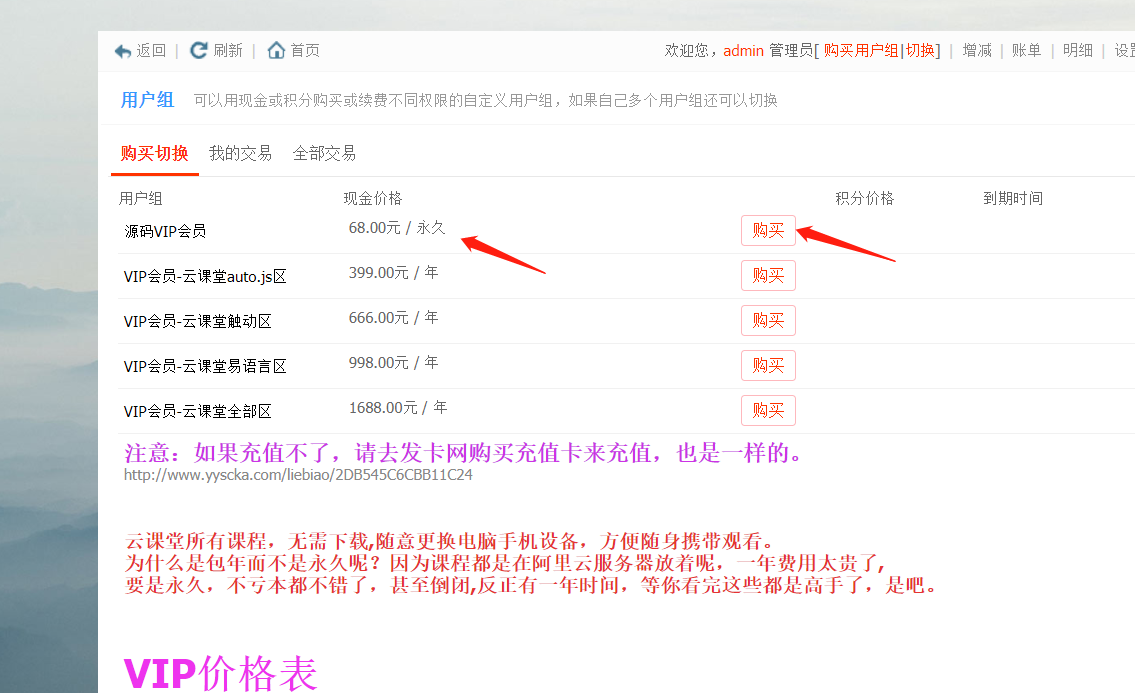Buy VIP会员-云课堂全部区 membership
This screenshot has width=1135, height=693.
click(x=768, y=410)
